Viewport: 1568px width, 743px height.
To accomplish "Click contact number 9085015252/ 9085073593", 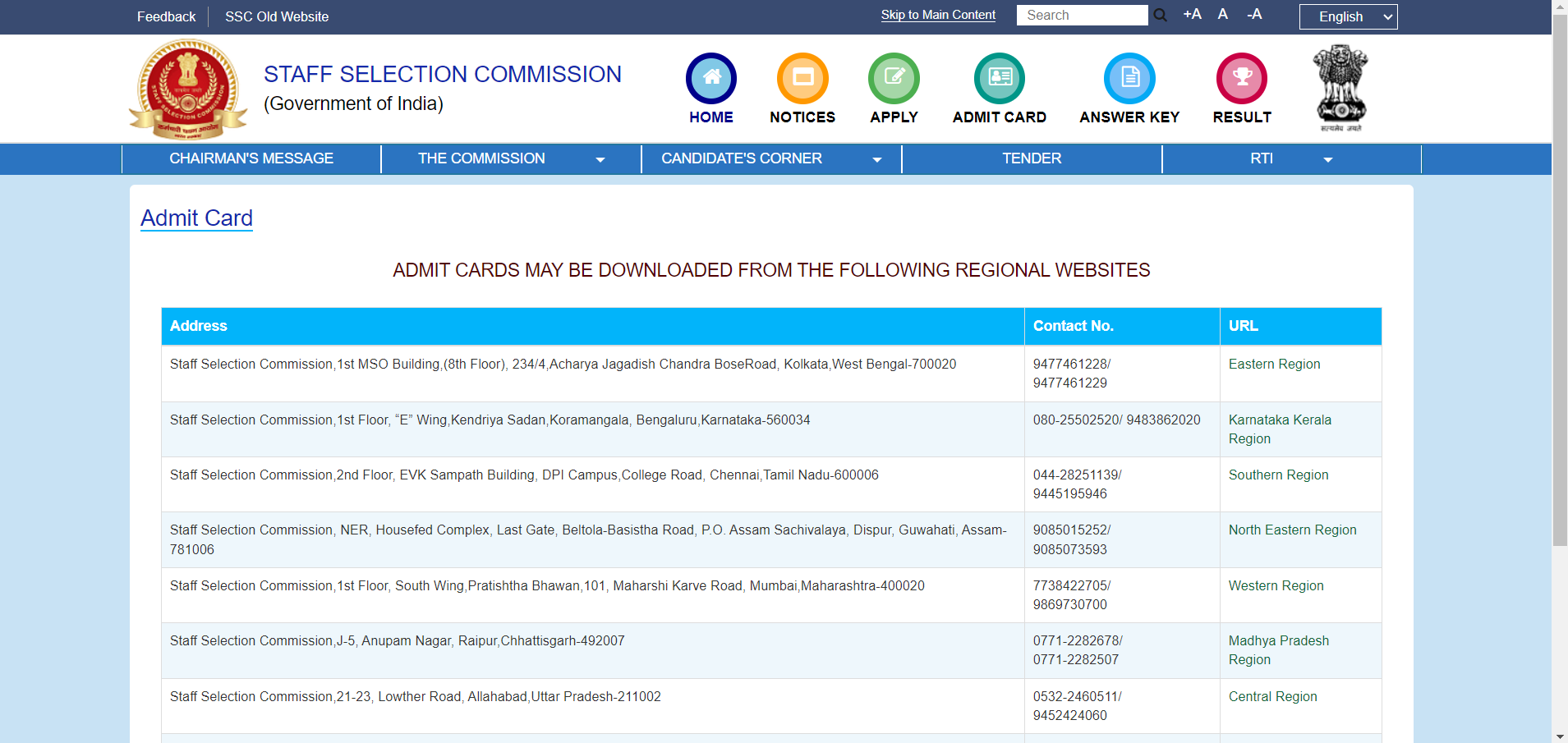I will click(1072, 539).
